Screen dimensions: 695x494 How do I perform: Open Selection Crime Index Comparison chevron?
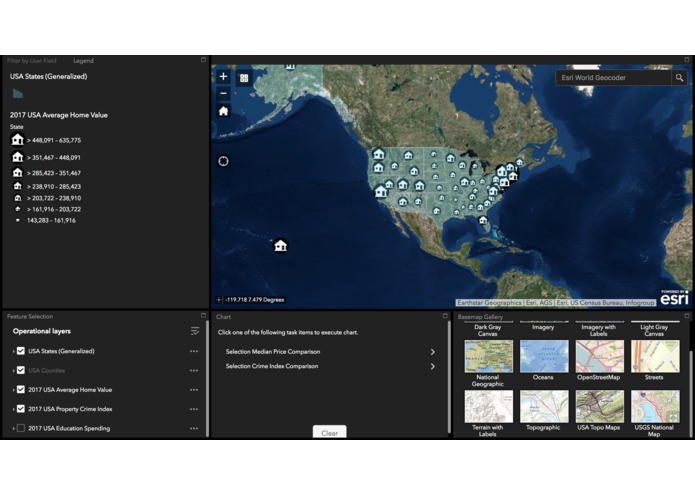tap(433, 366)
